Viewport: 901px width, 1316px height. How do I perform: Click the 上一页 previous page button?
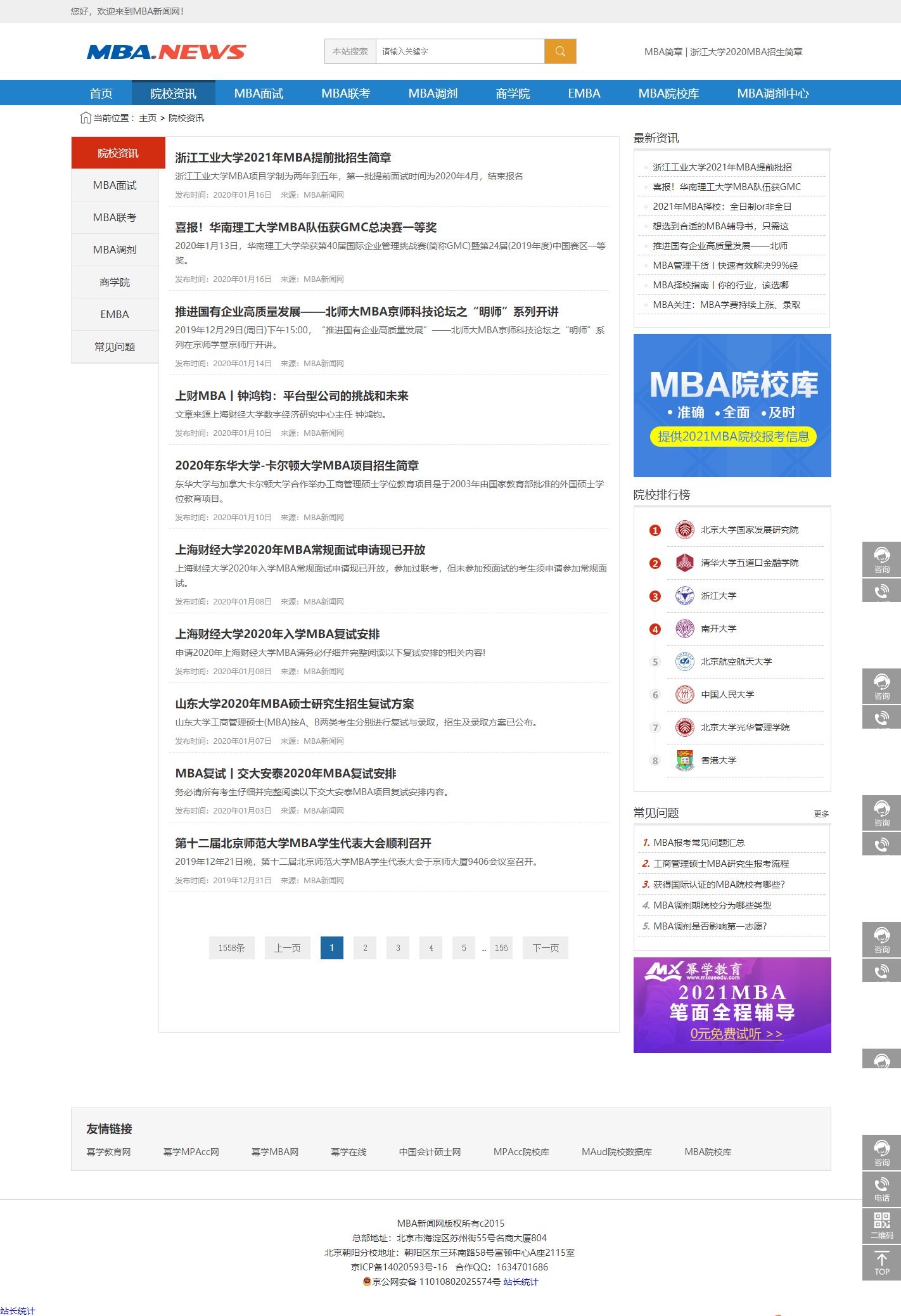point(288,948)
